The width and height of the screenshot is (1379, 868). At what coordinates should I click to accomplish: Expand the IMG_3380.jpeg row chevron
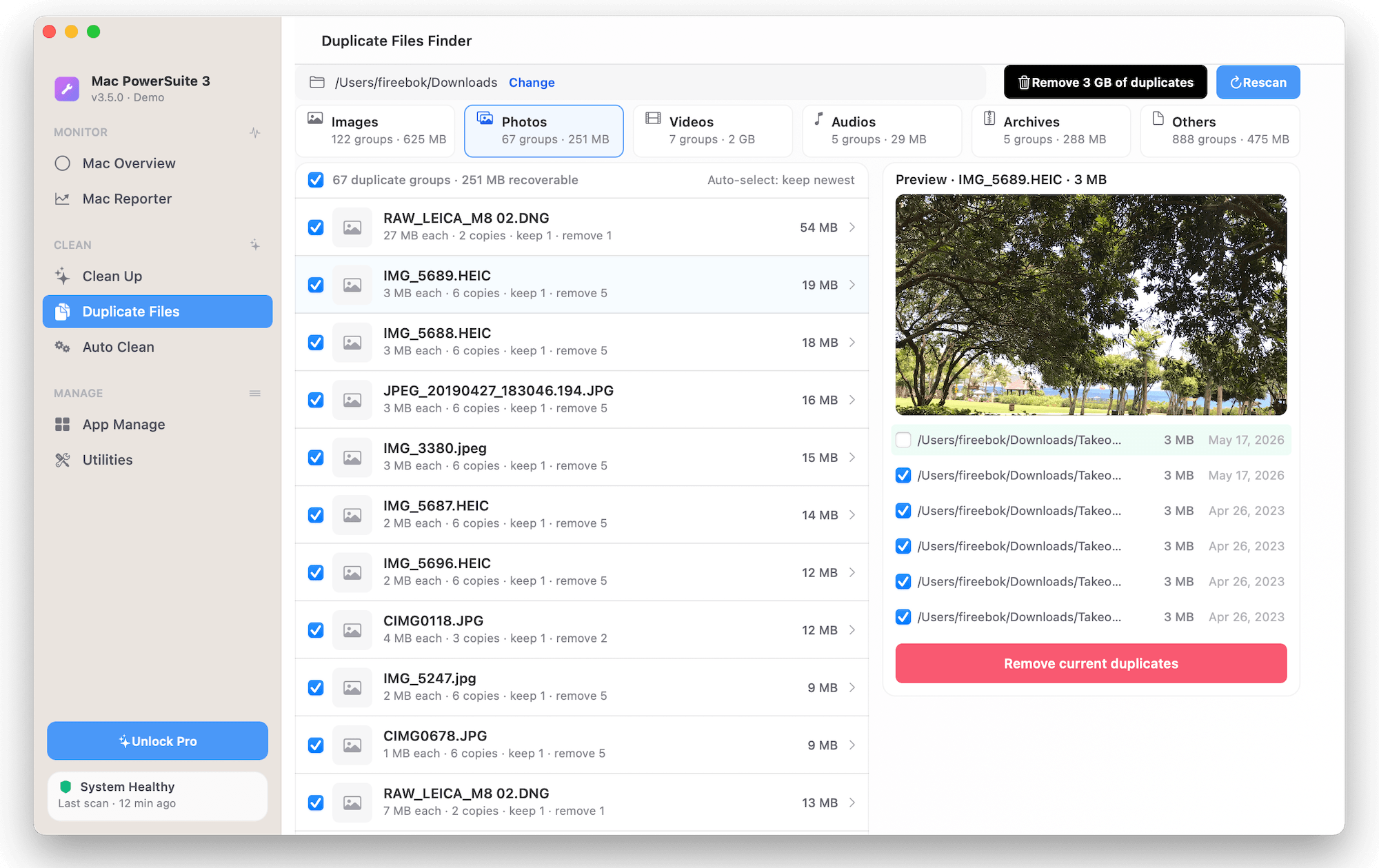tap(852, 458)
